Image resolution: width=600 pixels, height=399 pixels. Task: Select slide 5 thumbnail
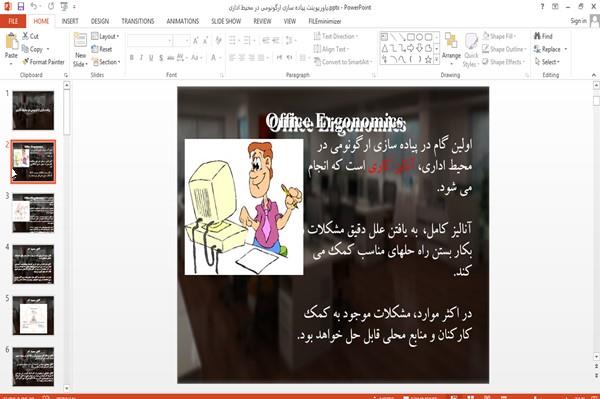pos(33,315)
